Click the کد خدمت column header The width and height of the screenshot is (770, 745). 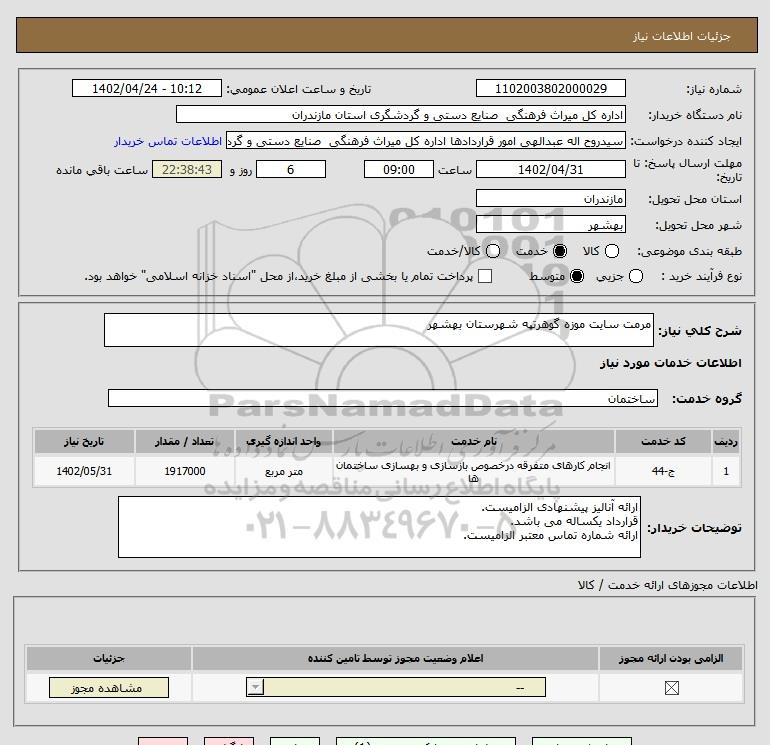663,441
